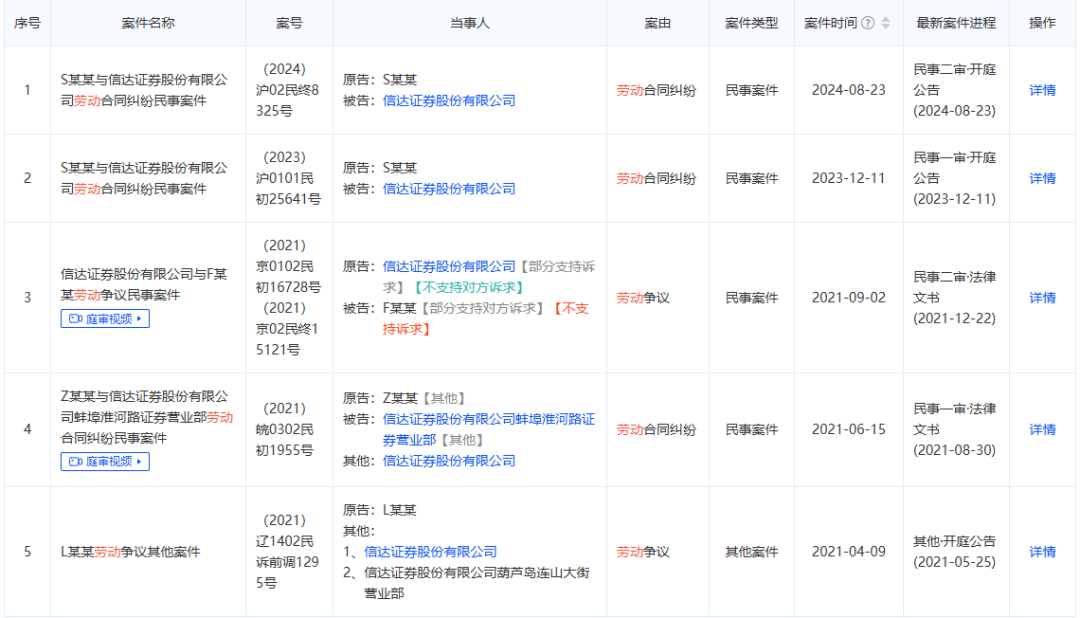
Task: Click 劳动争议 cause in row 3
Action: click(643, 298)
